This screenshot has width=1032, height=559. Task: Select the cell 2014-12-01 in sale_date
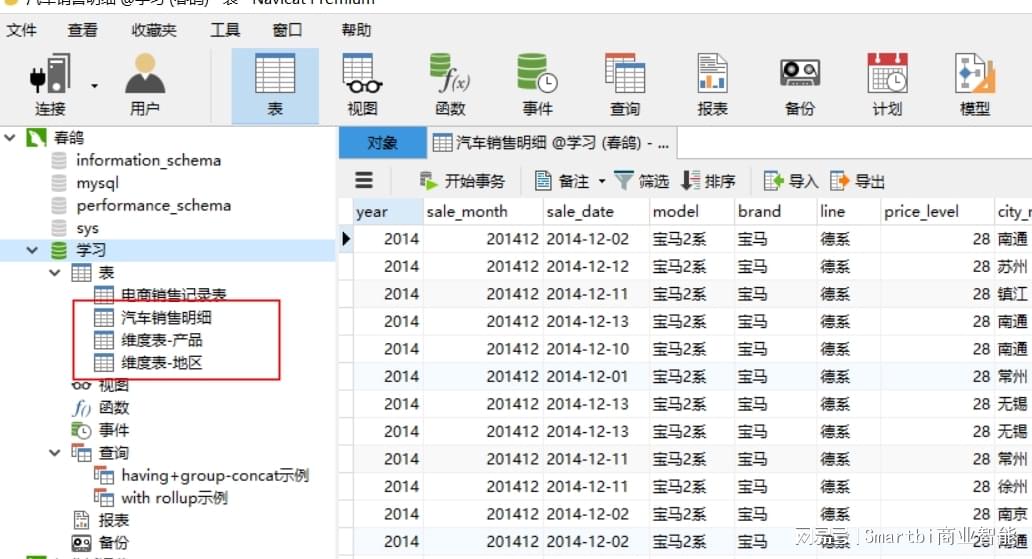point(596,376)
